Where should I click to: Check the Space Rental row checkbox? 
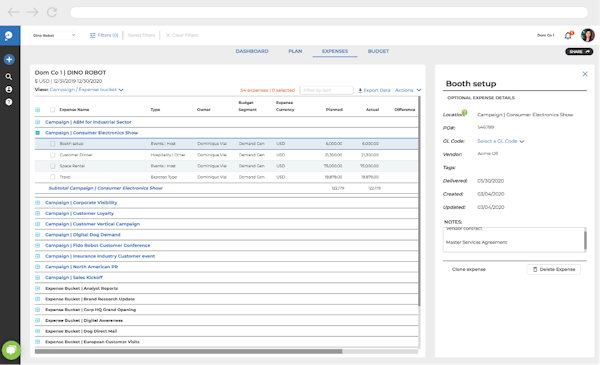[x=52, y=166]
